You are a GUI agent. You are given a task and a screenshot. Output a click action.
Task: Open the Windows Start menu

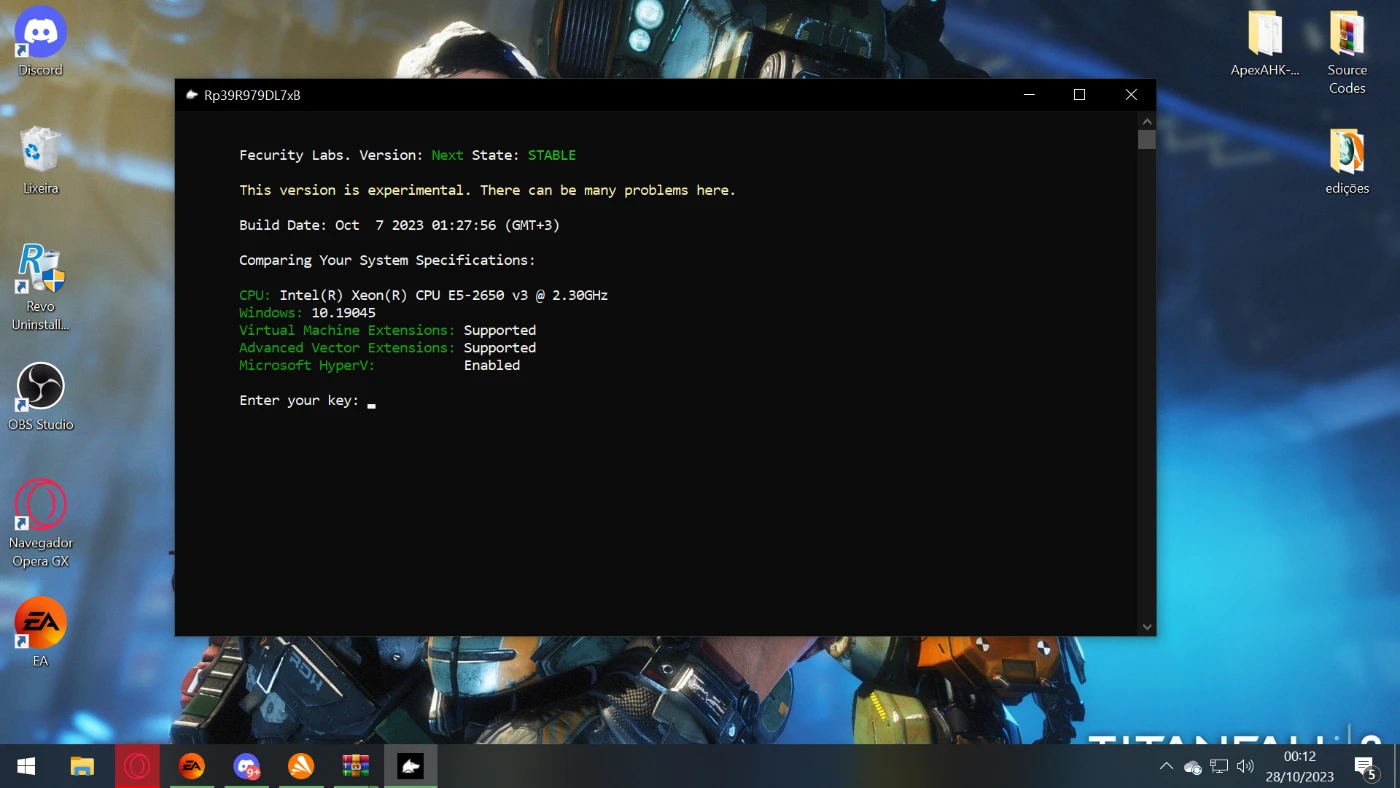(27, 766)
